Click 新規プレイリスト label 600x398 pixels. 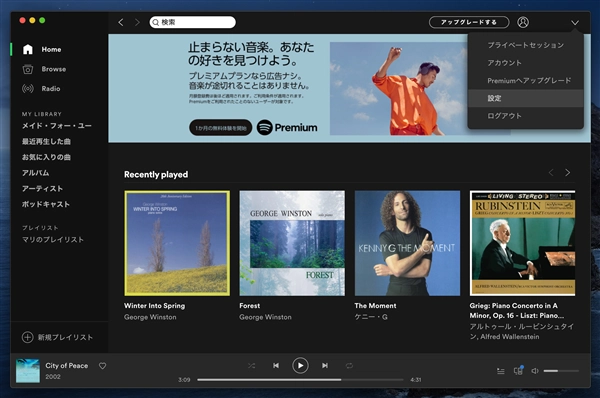click(x=65, y=337)
